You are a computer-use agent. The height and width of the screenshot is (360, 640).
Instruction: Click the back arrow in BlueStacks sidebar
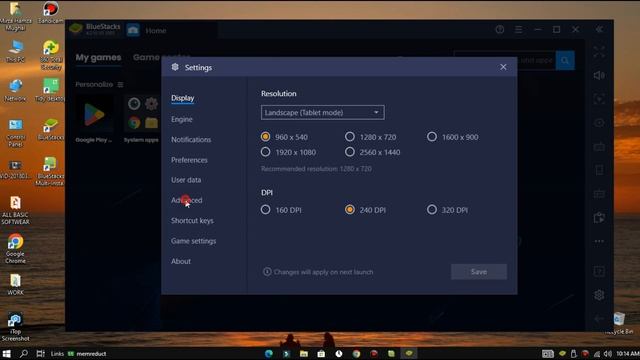point(599,318)
